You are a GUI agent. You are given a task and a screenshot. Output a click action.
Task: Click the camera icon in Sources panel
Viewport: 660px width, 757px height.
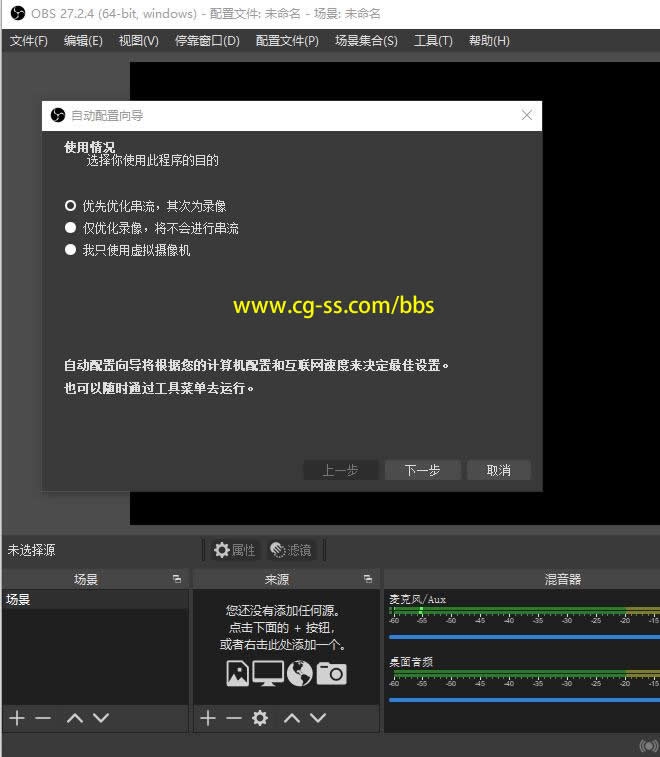pos(331,673)
